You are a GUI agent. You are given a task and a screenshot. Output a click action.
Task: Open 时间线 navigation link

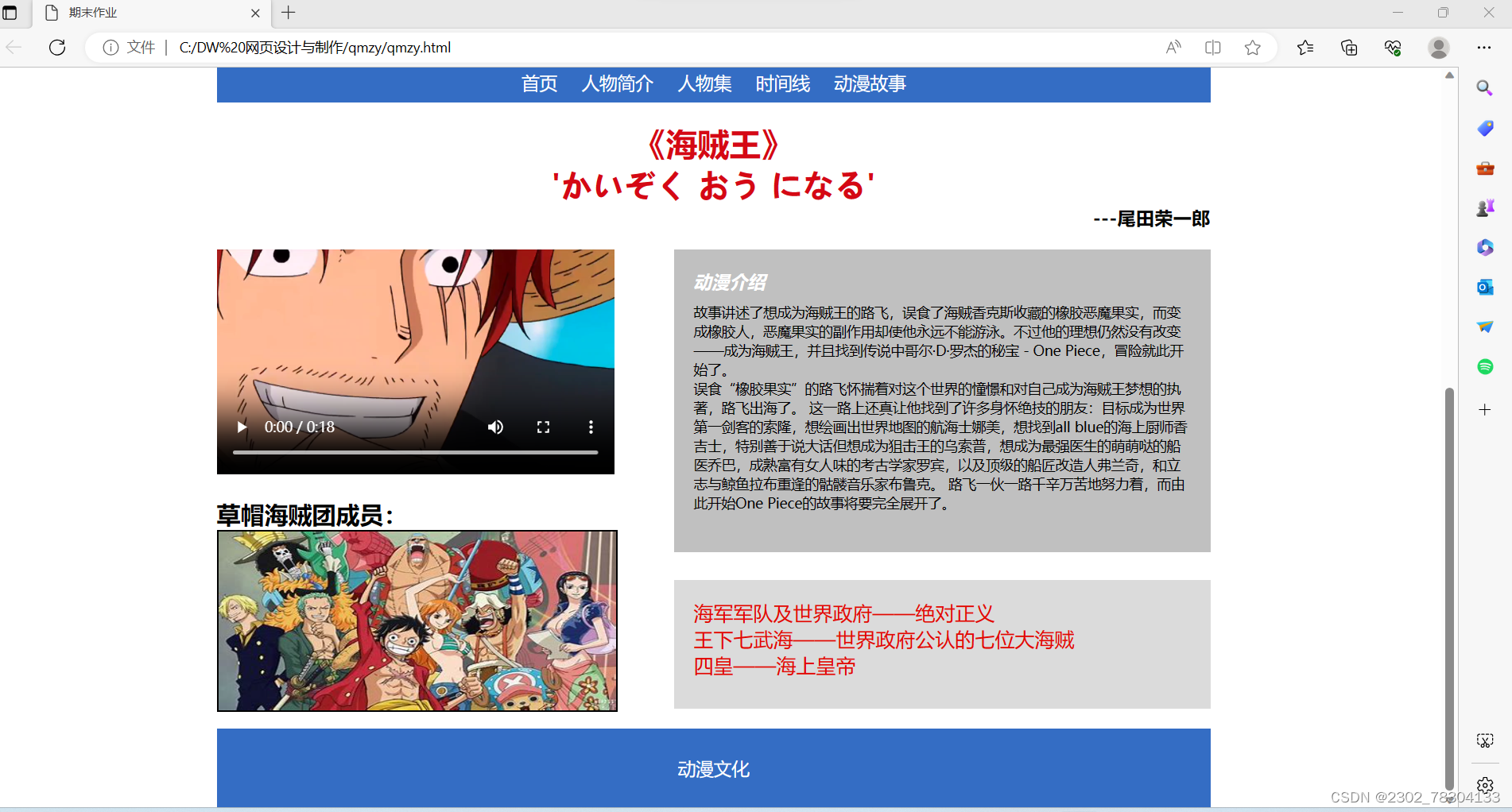pyautogui.click(x=783, y=84)
